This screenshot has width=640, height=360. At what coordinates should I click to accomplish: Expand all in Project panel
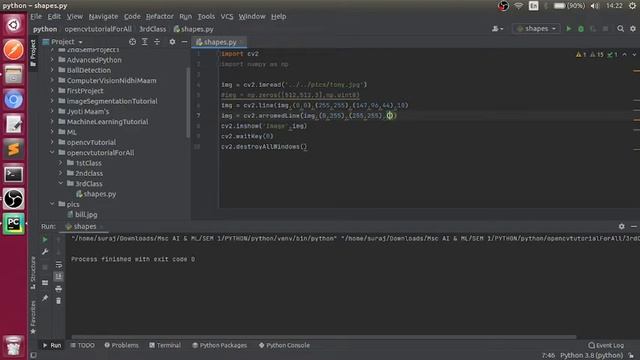pyautogui.click(x=144, y=42)
